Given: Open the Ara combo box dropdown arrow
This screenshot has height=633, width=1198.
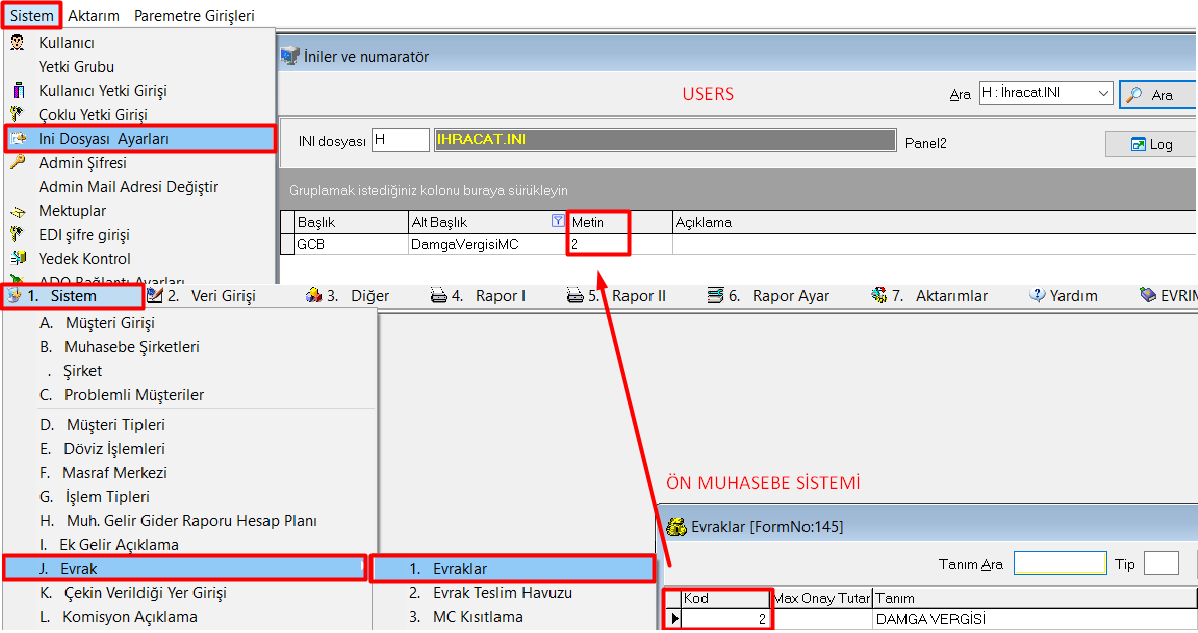Looking at the screenshot, I should (x=1102, y=93).
